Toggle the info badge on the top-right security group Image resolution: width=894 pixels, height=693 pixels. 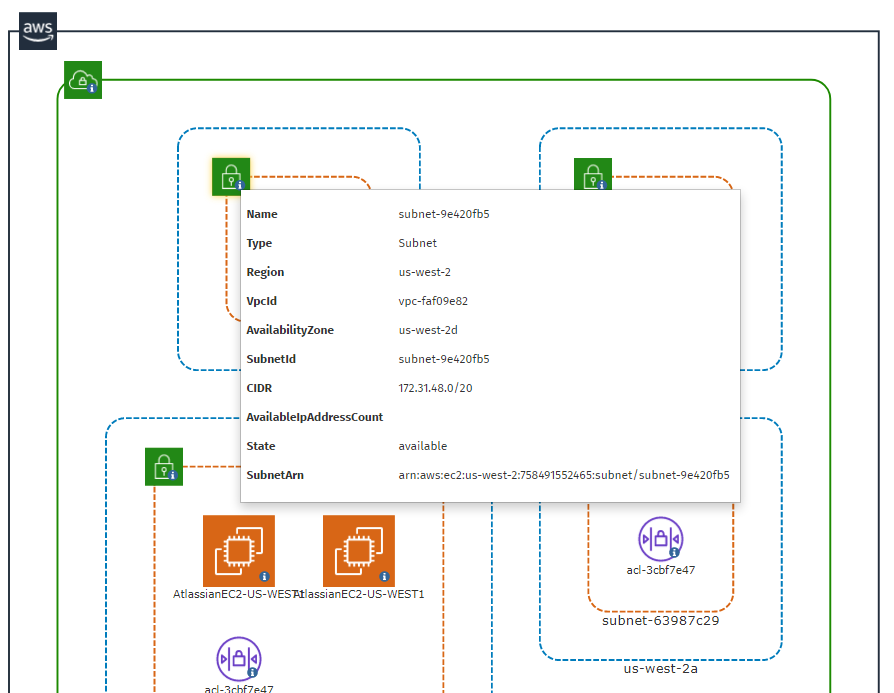click(x=602, y=184)
